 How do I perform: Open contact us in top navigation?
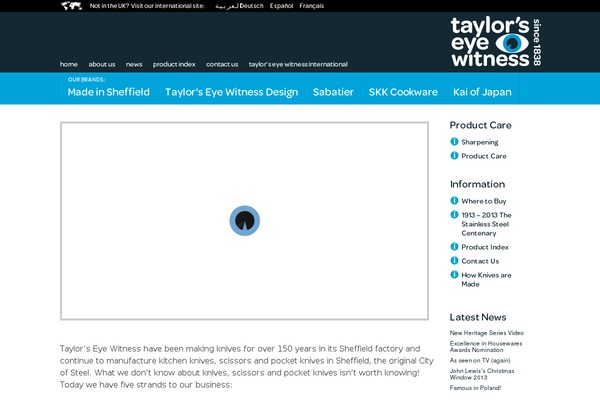222,64
